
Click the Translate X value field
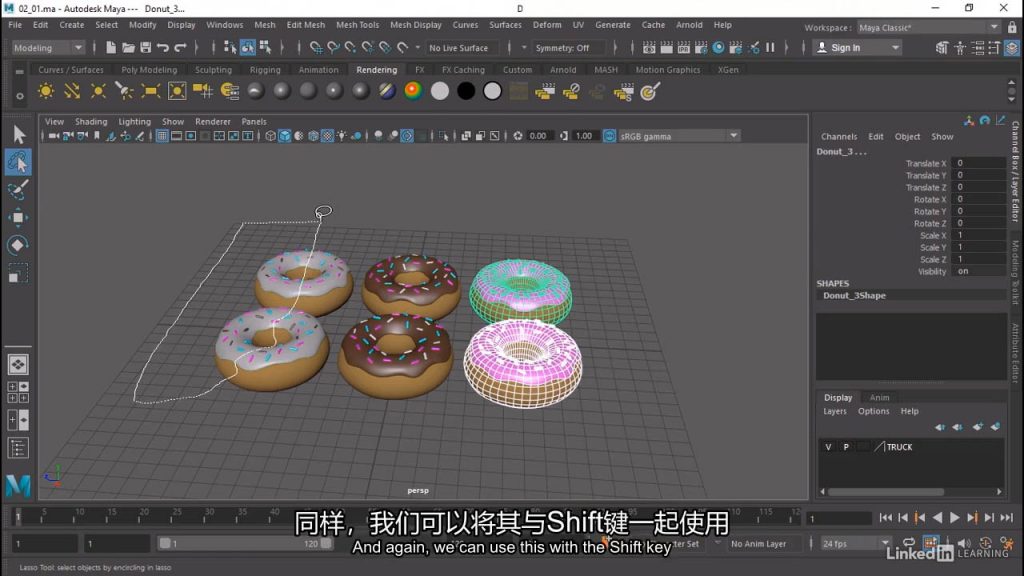point(978,163)
